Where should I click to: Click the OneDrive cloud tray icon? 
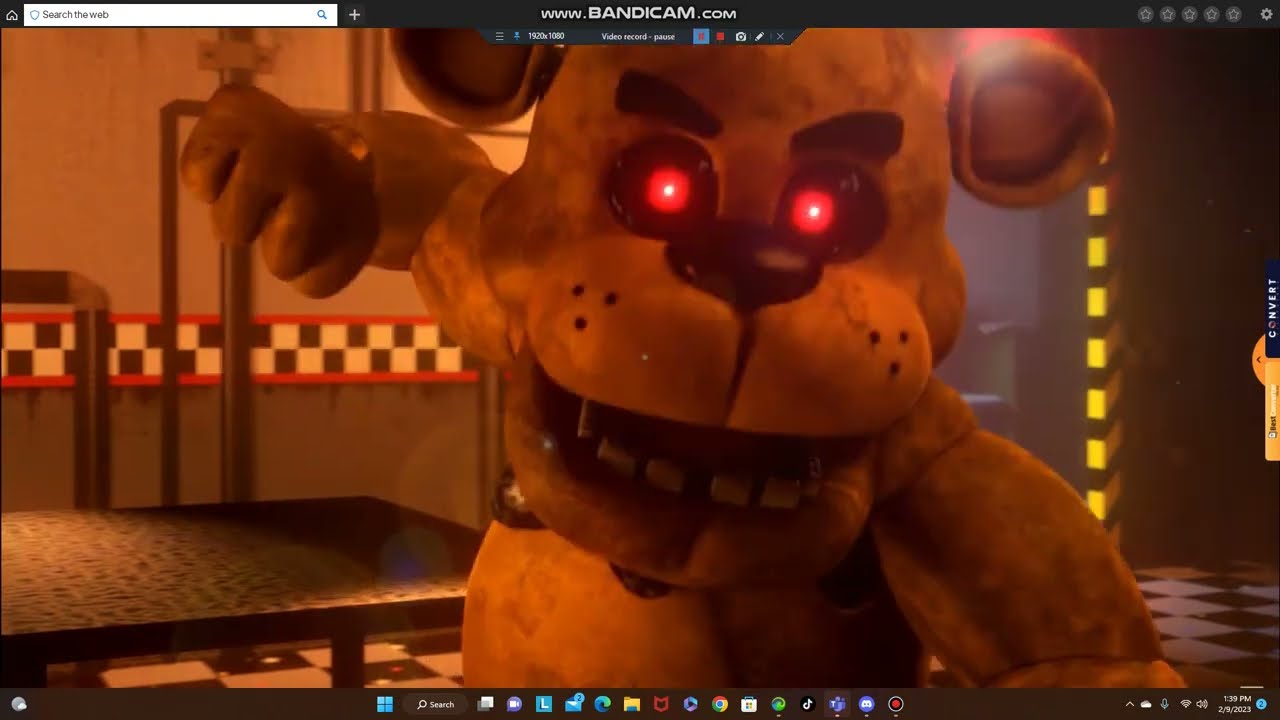click(x=1146, y=704)
